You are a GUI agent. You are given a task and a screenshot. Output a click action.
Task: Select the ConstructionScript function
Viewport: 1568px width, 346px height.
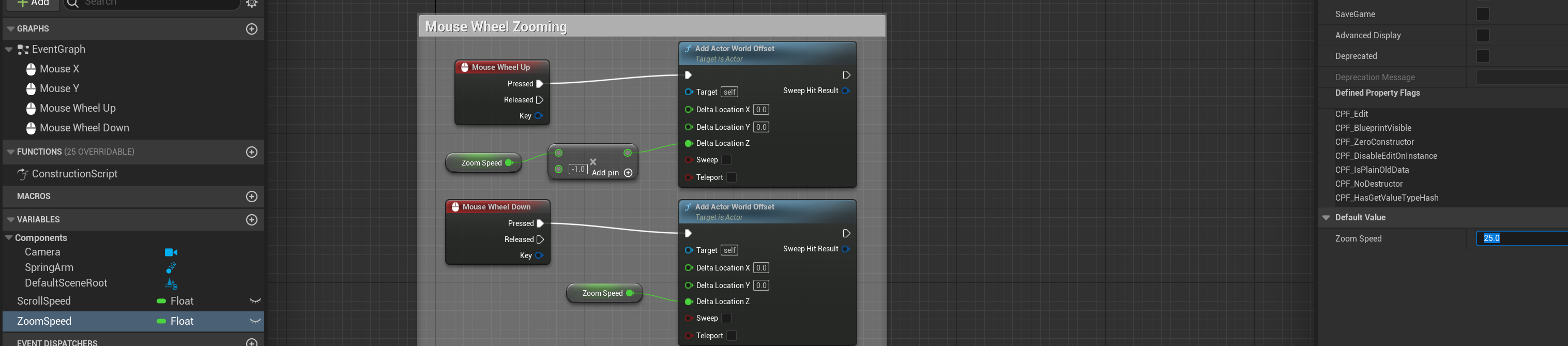pyautogui.click(x=74, y=174)
